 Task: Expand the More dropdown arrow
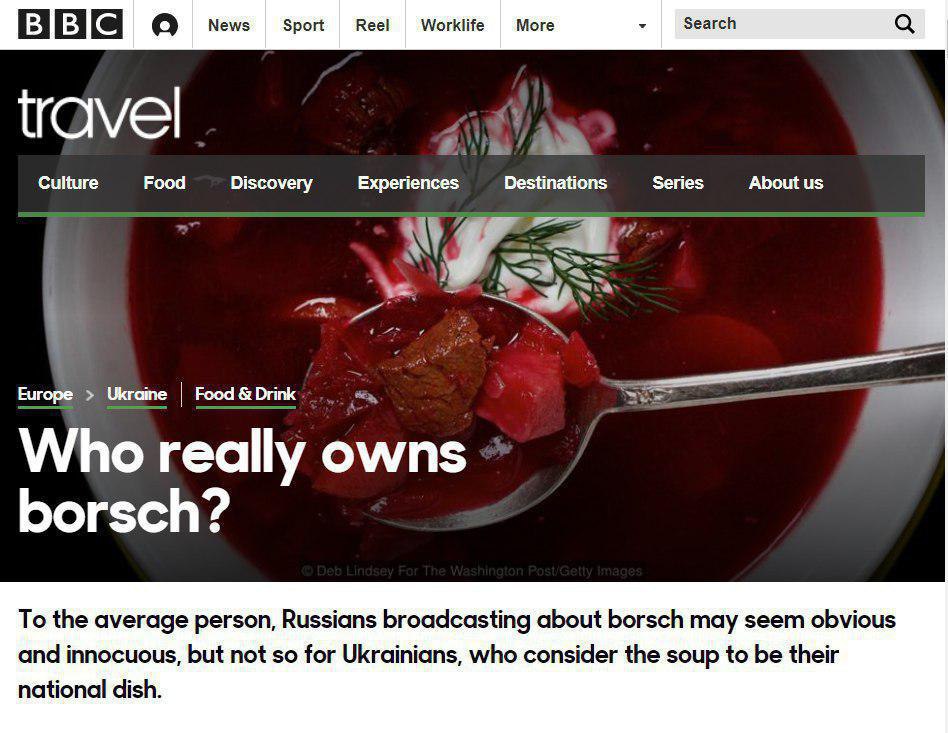pos(642,26)
